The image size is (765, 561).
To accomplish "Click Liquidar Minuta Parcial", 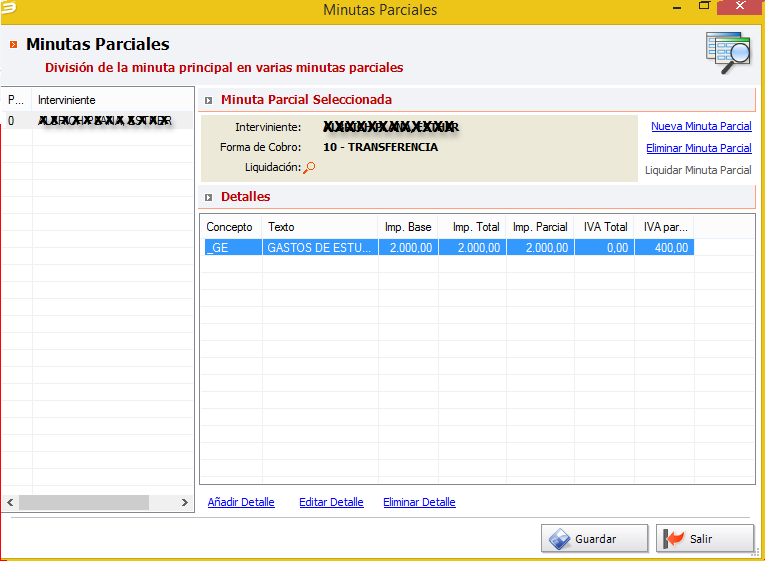I will tap(698, 170).
